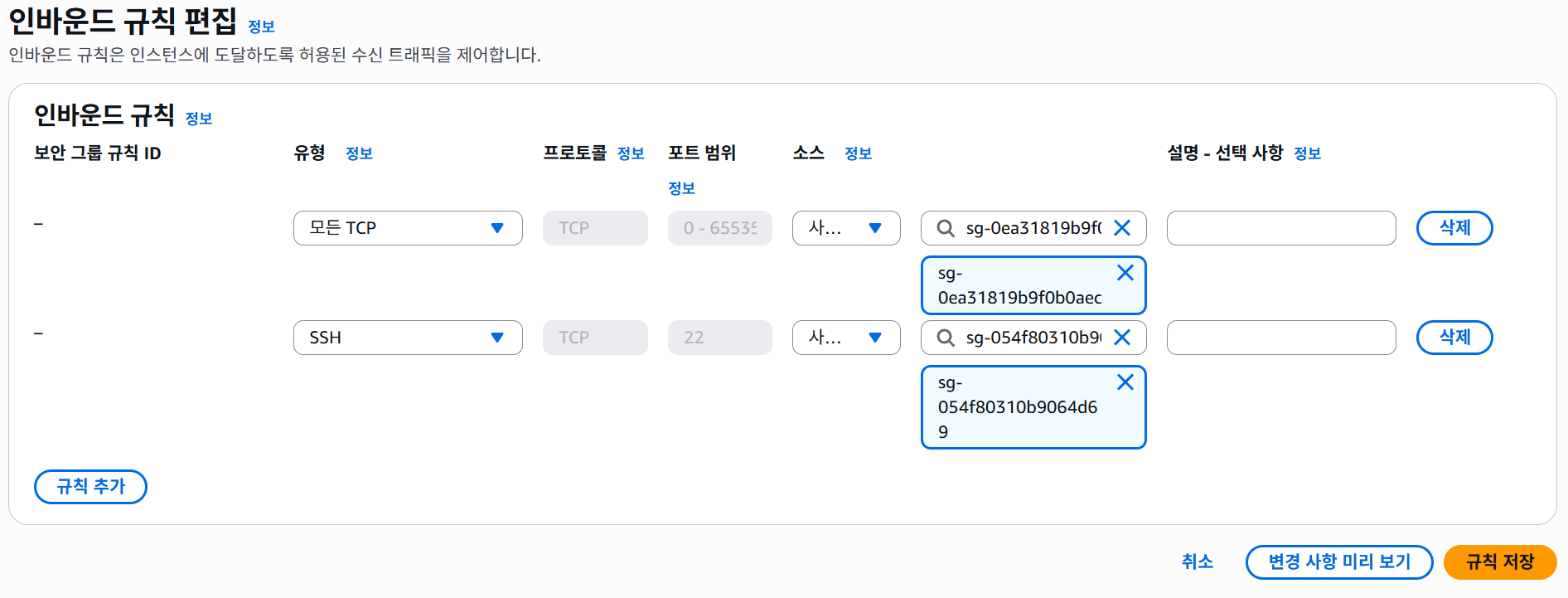Delete the SSH rule with 삭제
Image resolution: width=1568 pixels, height=598 pixels.
1454,338
